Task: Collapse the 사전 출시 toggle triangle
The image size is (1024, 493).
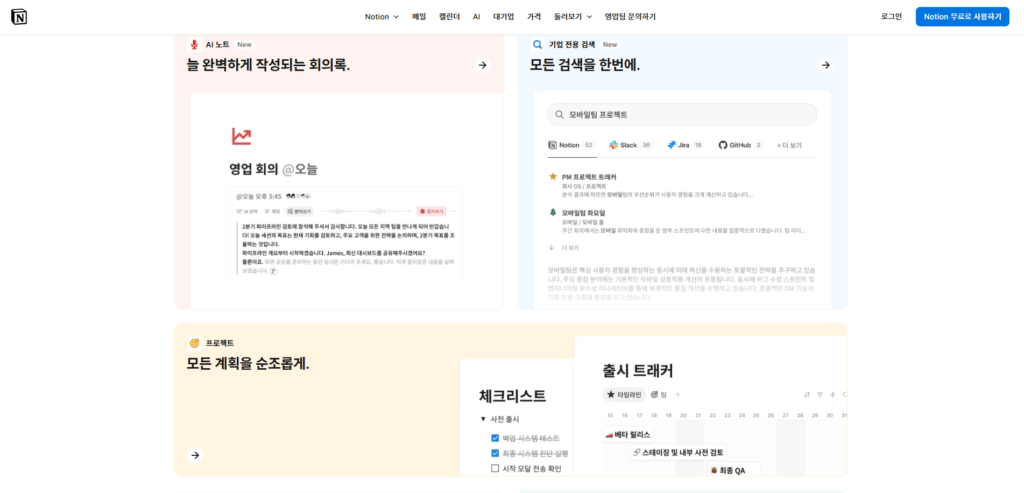Action: (483, 419)
